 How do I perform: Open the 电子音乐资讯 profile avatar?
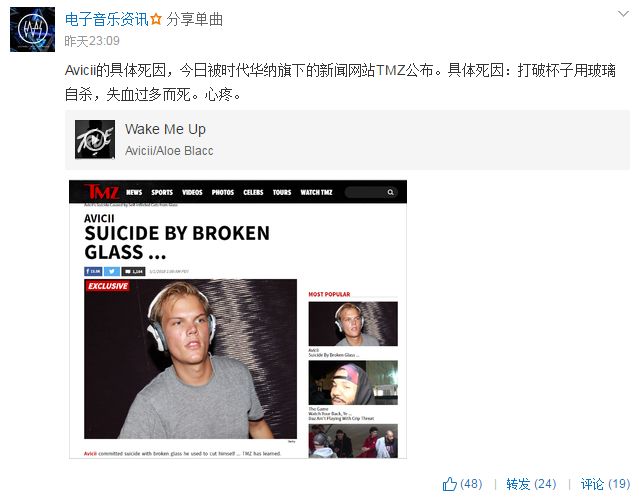(x=32, y=29)
